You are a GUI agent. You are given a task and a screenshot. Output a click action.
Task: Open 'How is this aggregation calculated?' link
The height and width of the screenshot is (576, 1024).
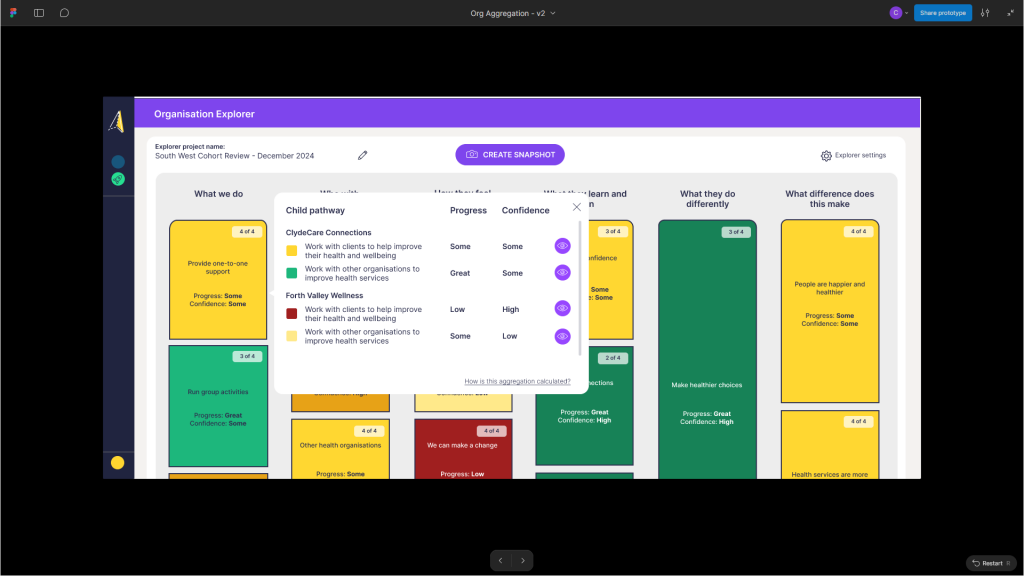point(517,381)
